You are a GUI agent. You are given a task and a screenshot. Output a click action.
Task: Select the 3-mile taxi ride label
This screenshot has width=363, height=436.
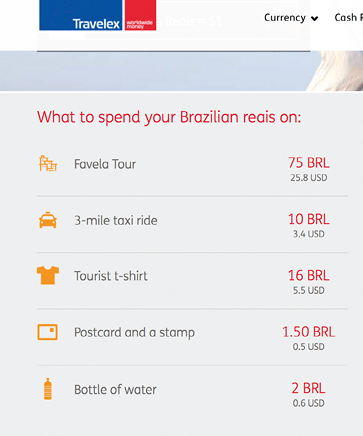click(x=116, y=220)
